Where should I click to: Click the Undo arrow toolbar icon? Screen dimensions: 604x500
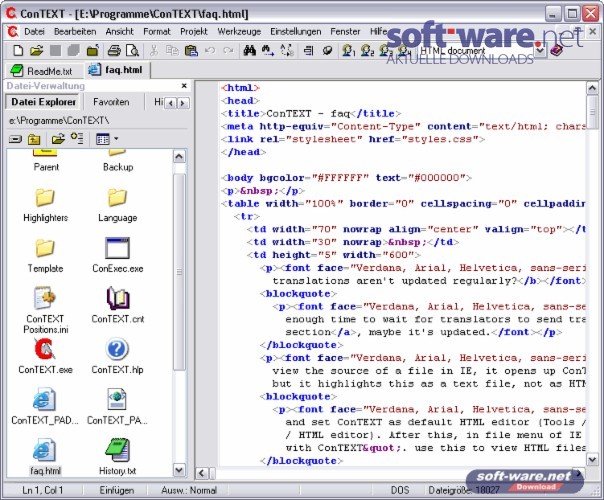point(210,50)
